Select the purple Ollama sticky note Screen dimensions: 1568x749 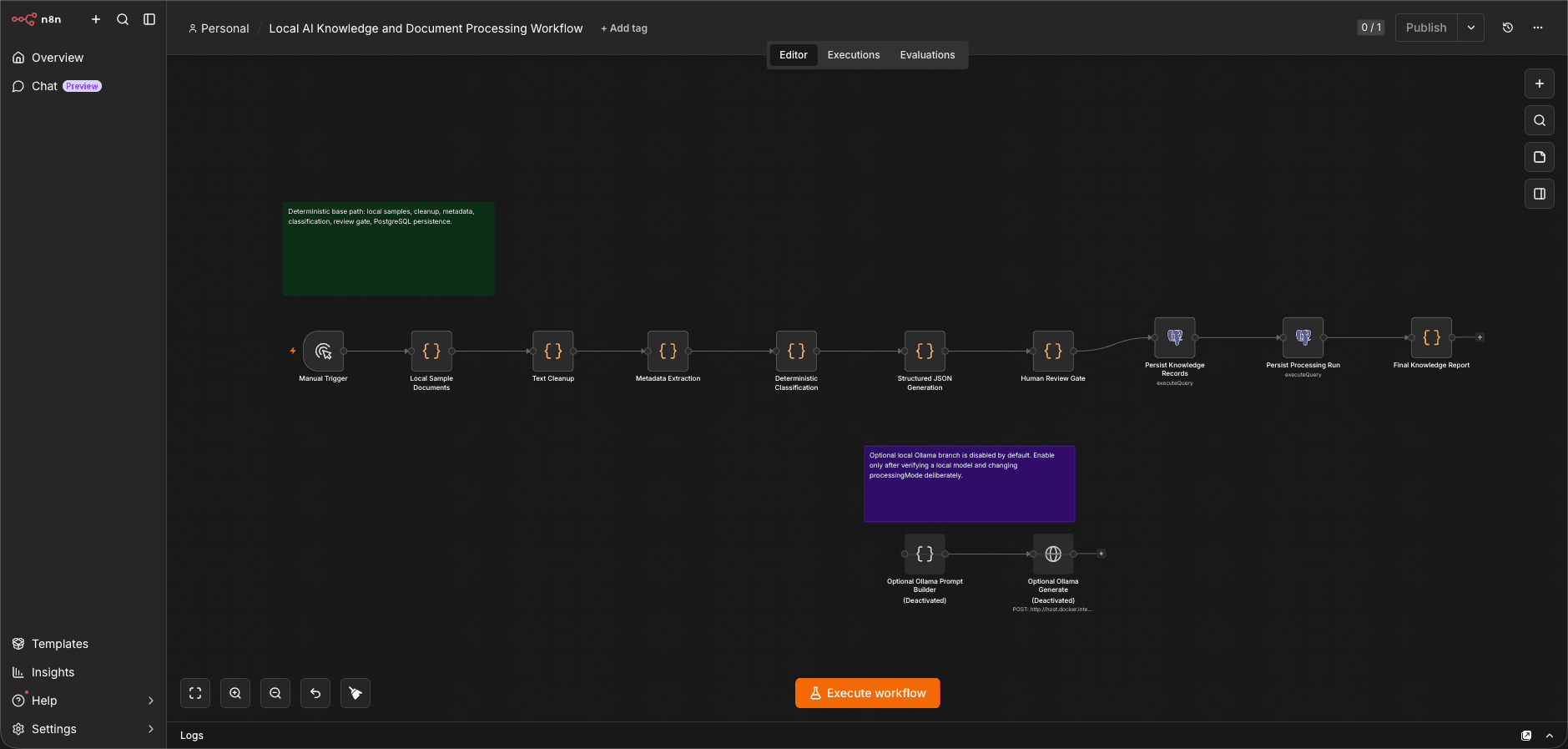pyautogui.click(x=970, y=484)
